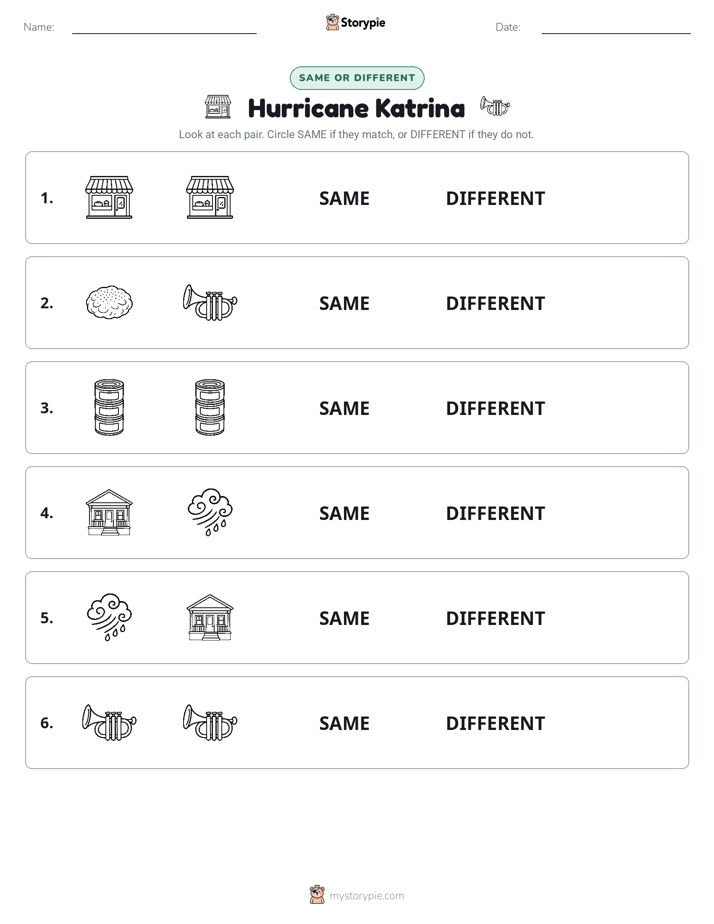
Task: Select SAME for pair 3
Action: [x=344, y=408]
